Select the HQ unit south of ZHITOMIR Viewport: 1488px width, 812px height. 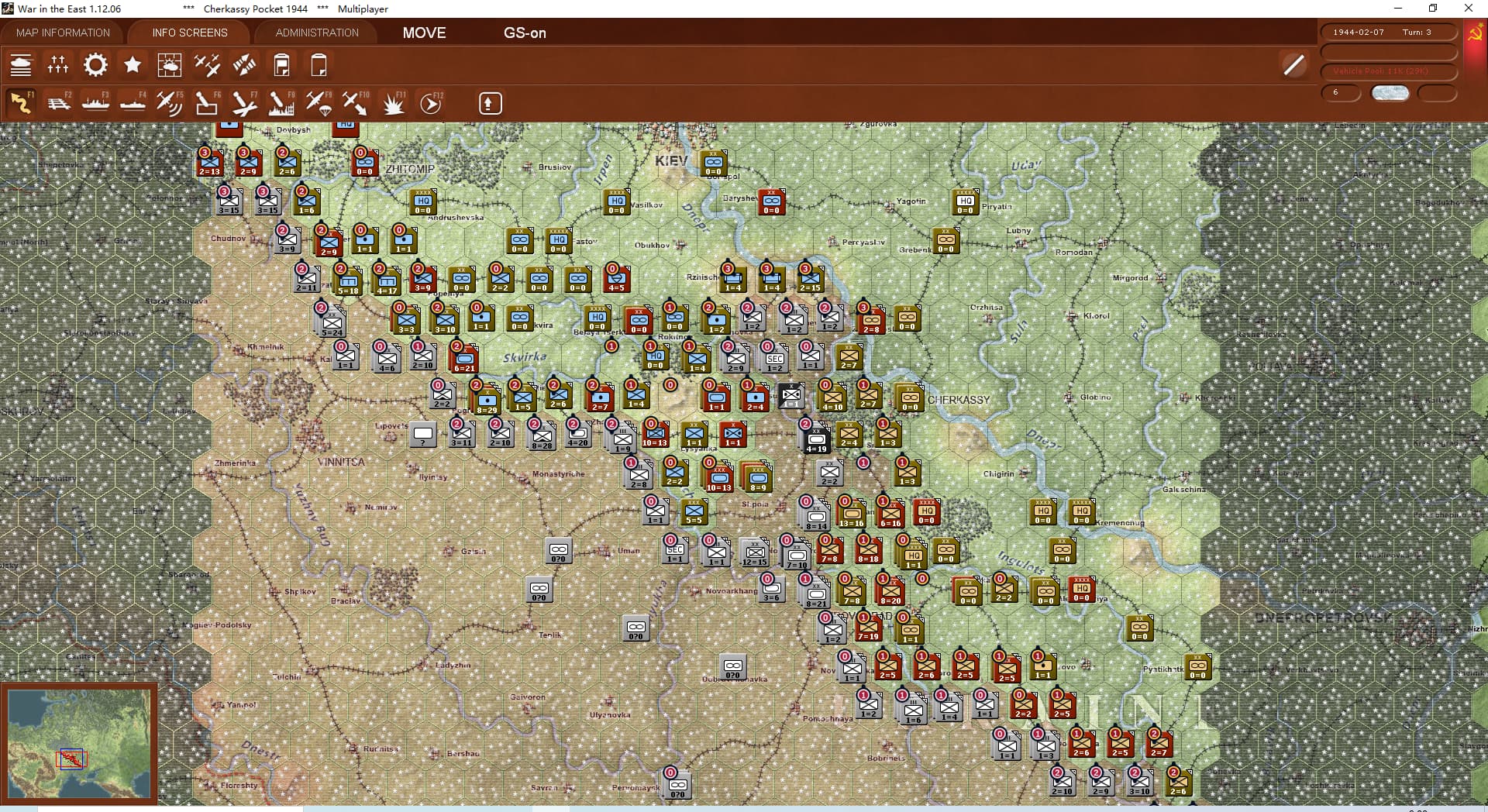422,204
